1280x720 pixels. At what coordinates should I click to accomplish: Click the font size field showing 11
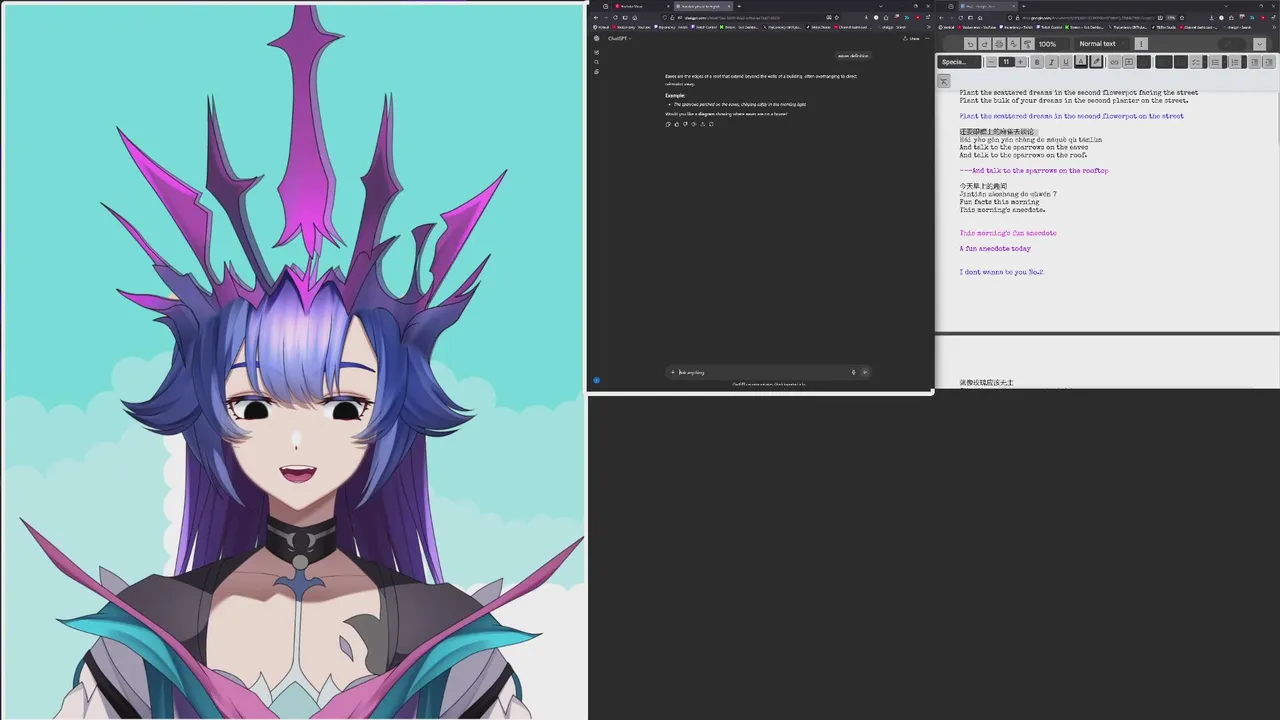point(1006,62)
